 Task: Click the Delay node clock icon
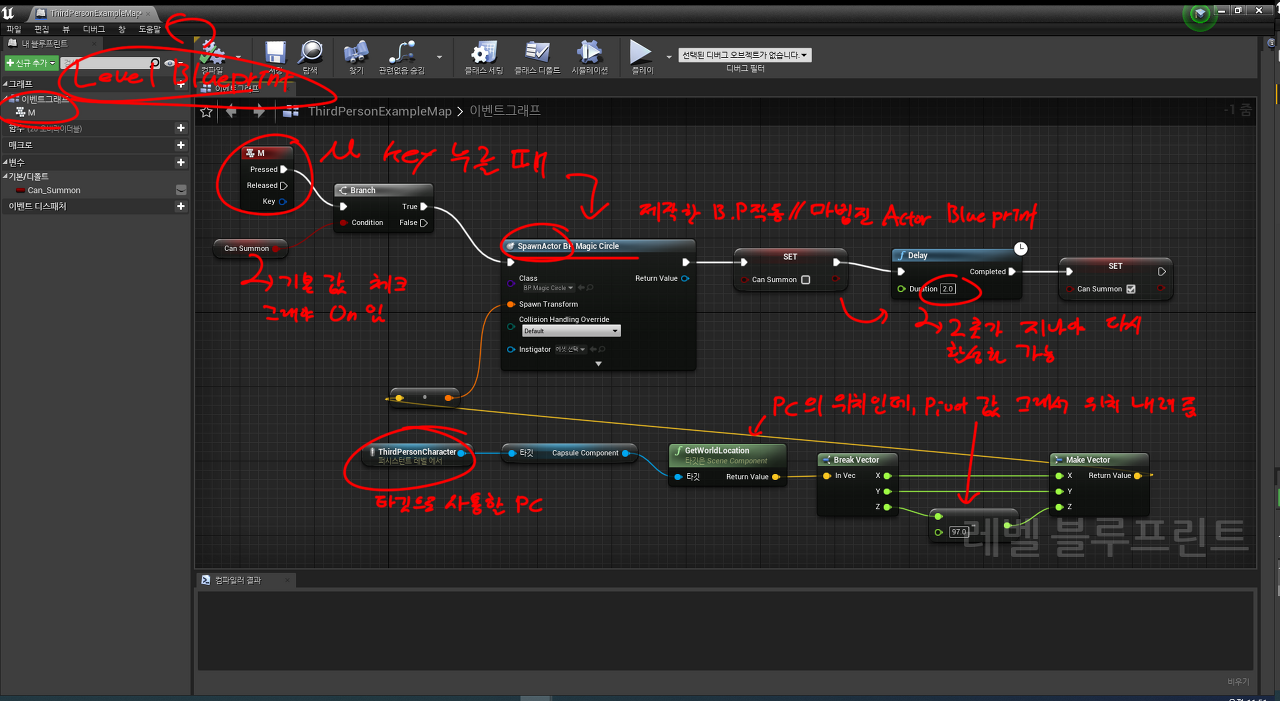point(1020,248)
